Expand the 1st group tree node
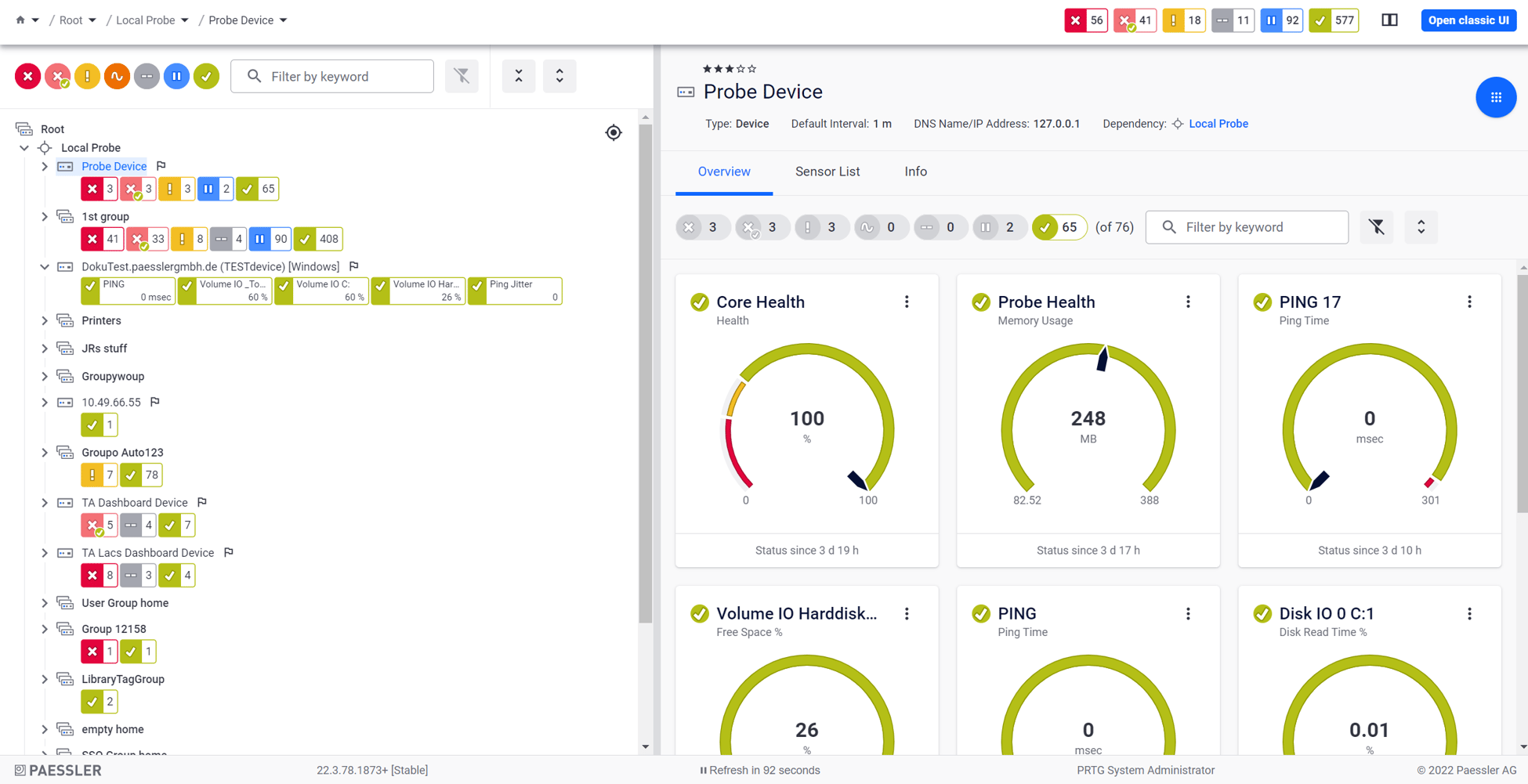Image resolution: width=1528 pixels, height=784 pixels. coord(45,217)
